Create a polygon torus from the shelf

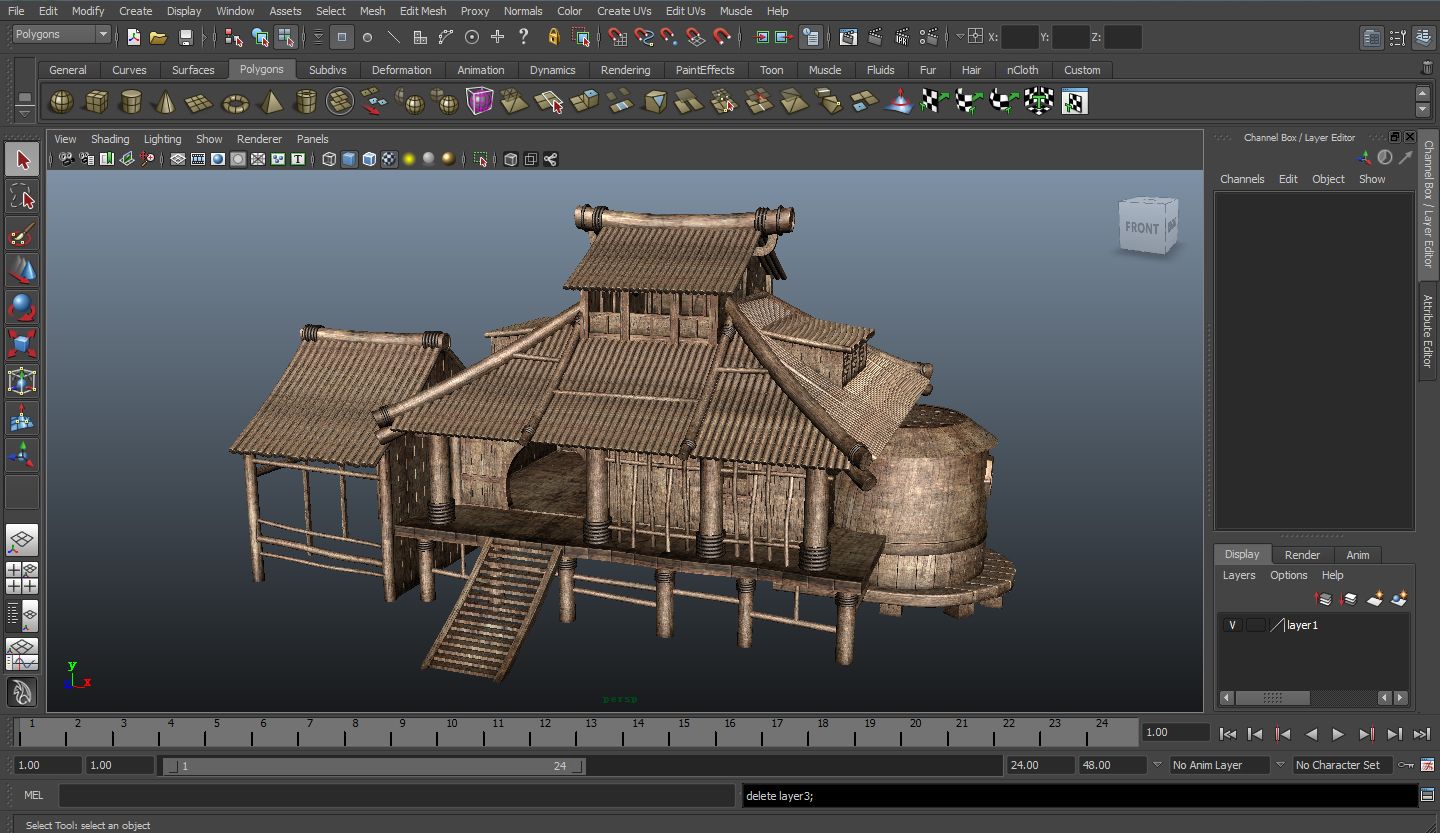[235, 101]
